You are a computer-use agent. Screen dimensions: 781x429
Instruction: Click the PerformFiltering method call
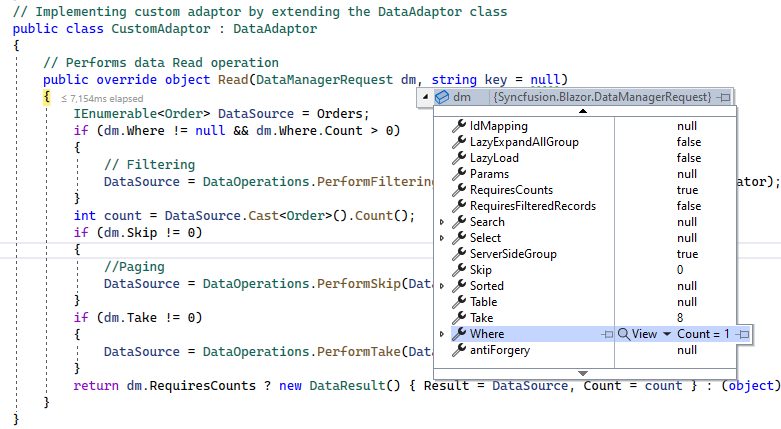376,182
